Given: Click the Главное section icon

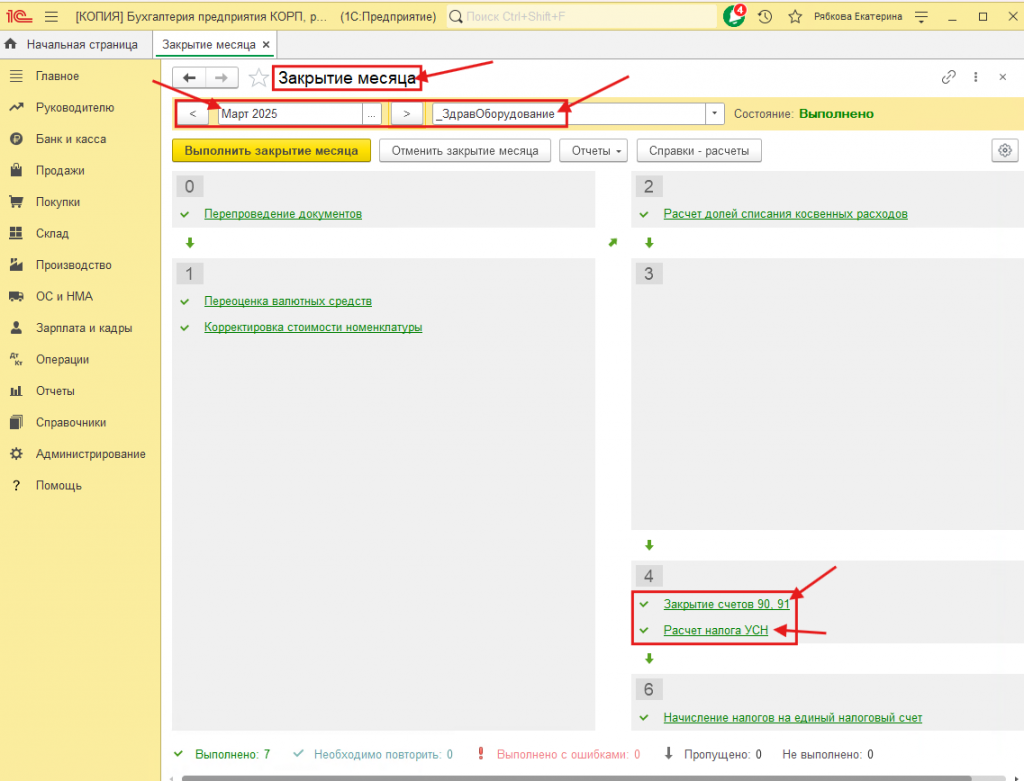Looking at the screenshot, I should pos(16,76).
